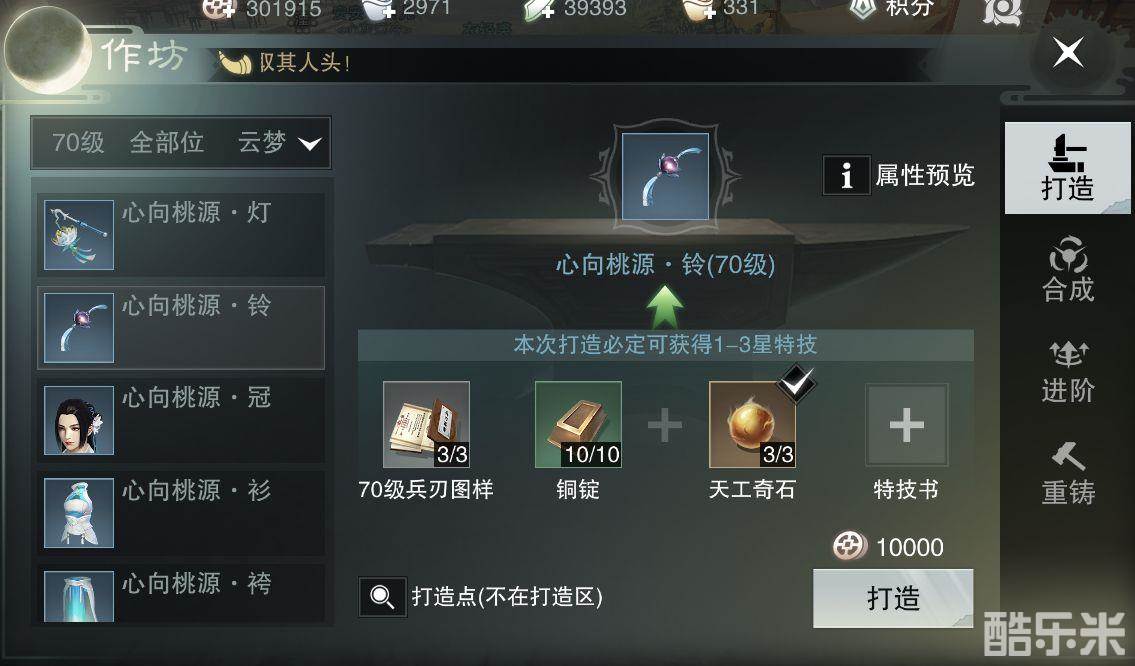1135x666 pixels.
Task: Pick the 心向桃源·衫 garment entry
Action: pyautogui.click(x=181, y=513)
